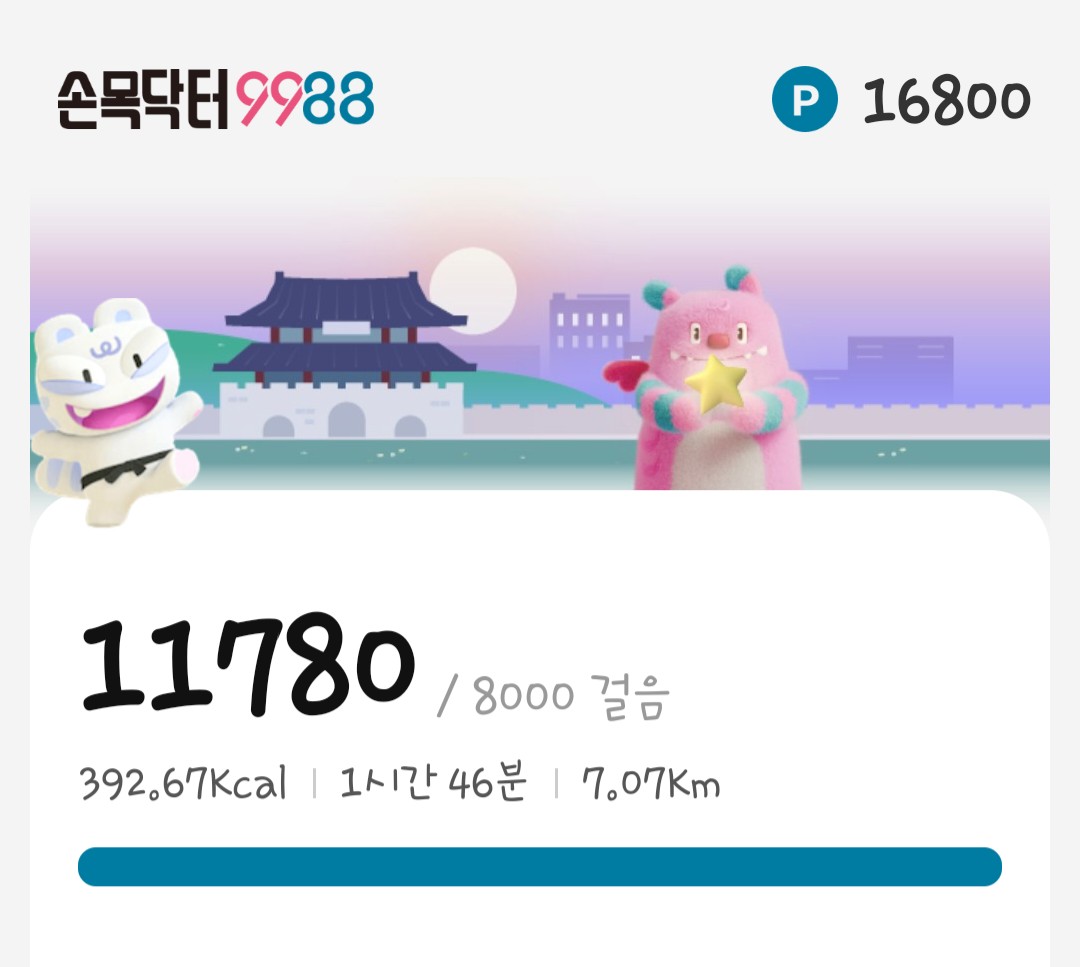
Task: Tap the 392.67Kcal calories stat
Action: 183,783
